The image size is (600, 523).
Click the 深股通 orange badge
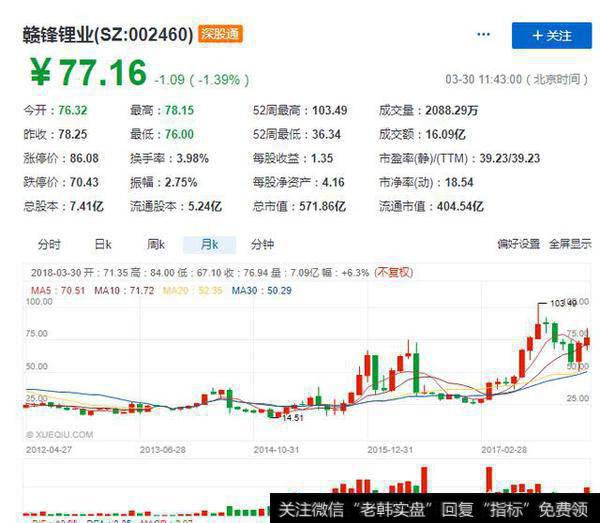point(220,34)
